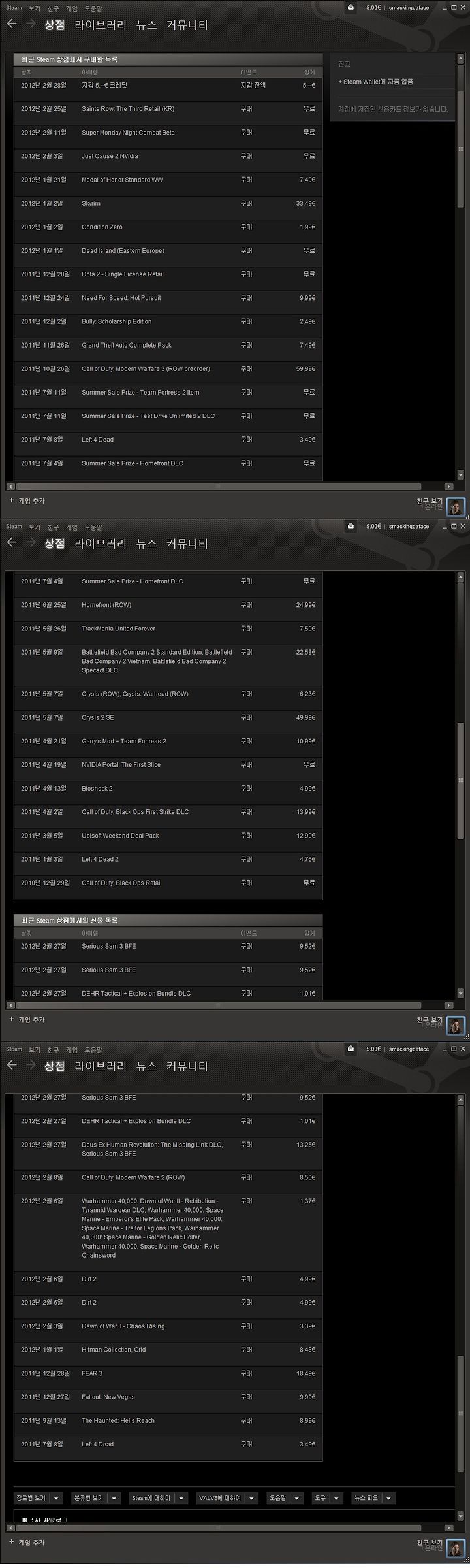Open 친구 menu in first window

54,8
